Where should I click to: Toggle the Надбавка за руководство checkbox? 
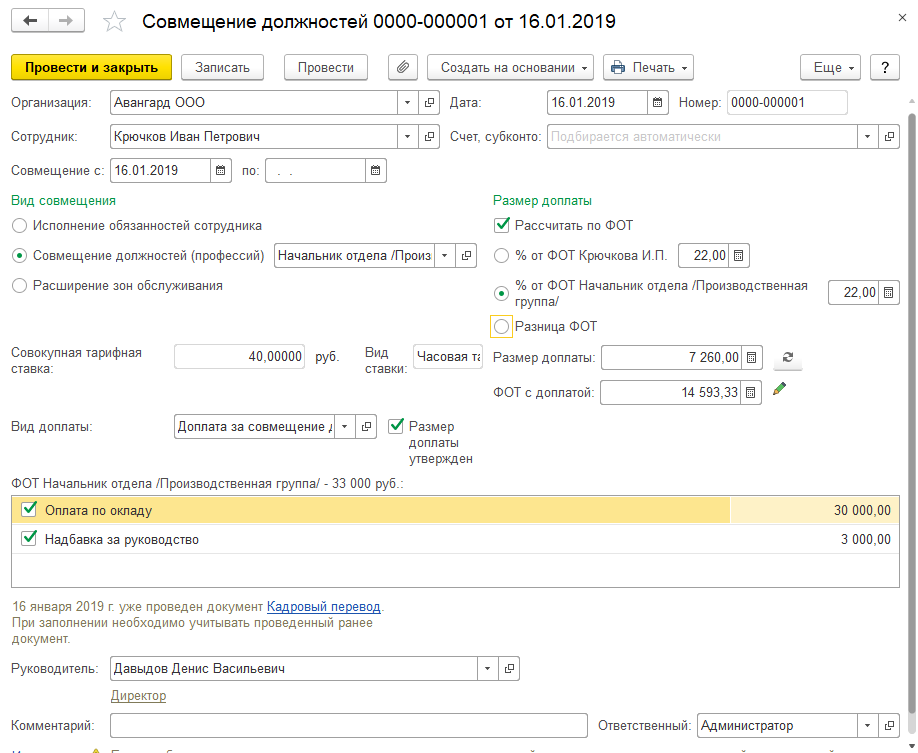[29, 539]
